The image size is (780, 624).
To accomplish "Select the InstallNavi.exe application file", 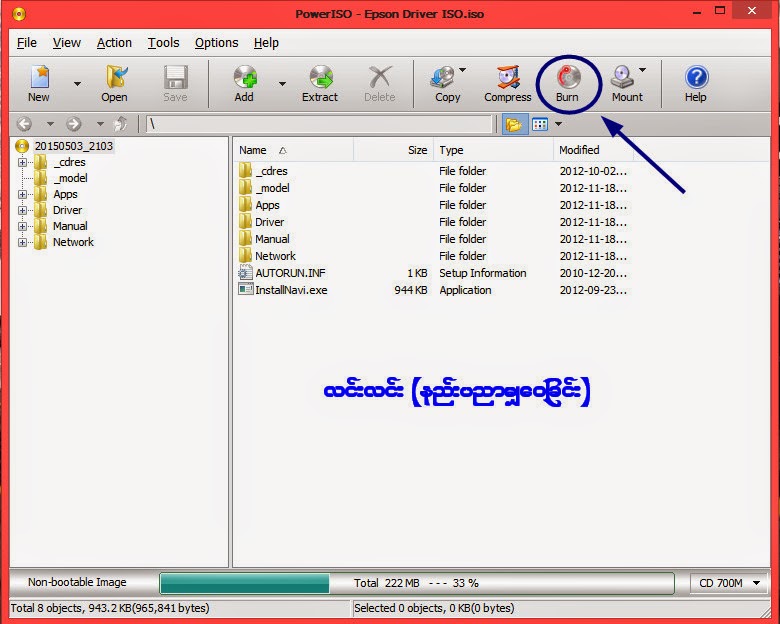I will (x=291, y=290).
